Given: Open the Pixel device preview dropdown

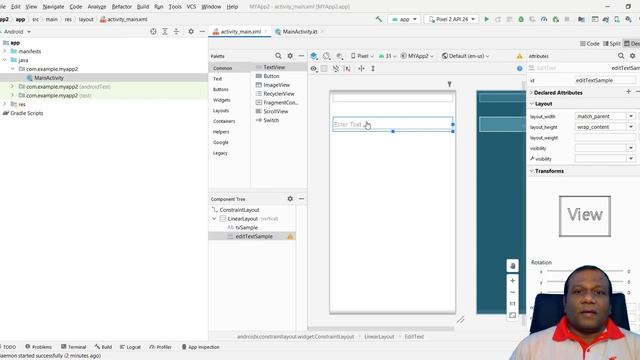Looking at the screenshot, I should click(x=362, y=56).
